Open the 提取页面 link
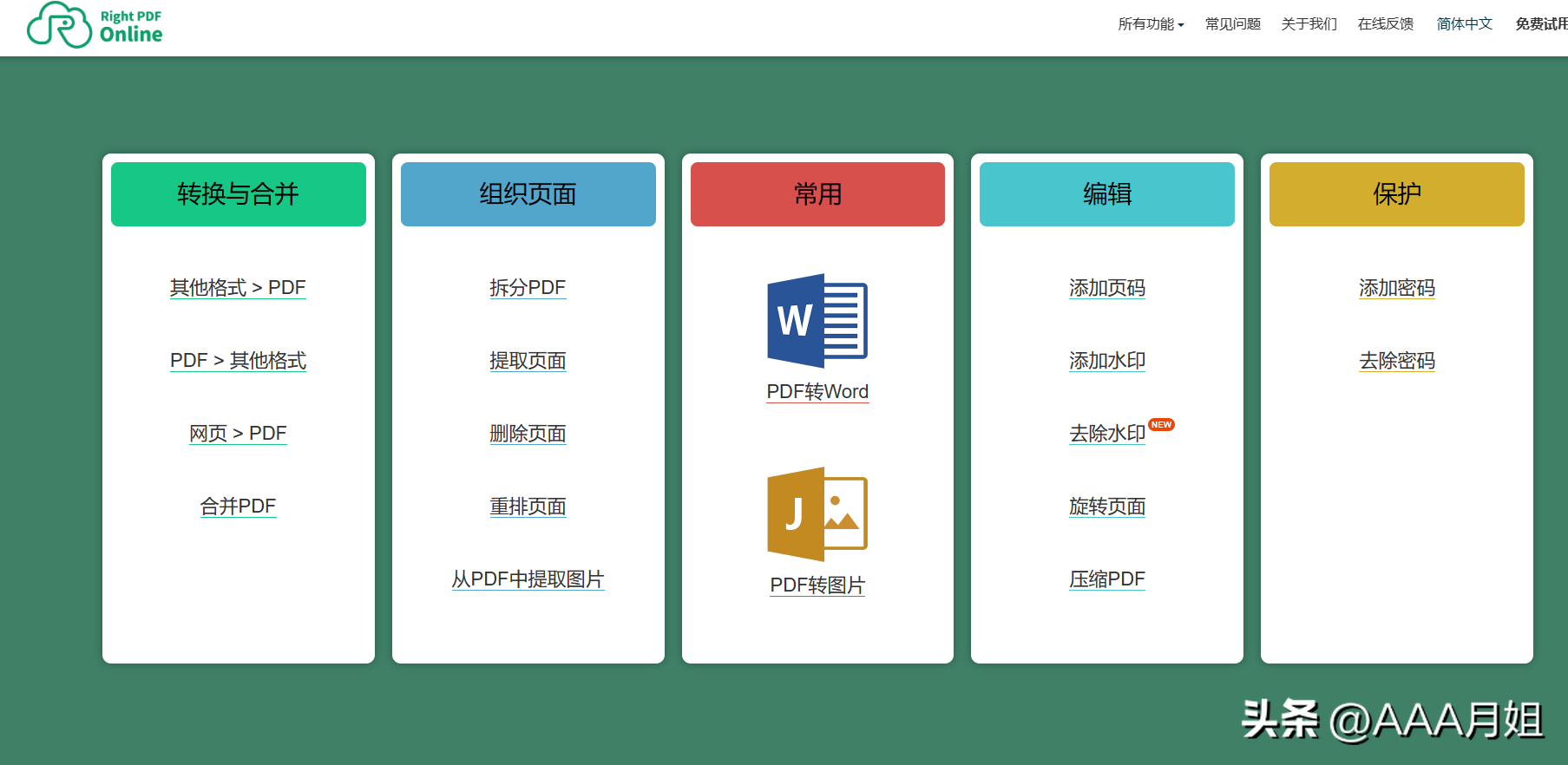This screenshot has height=765, width=1568. tap(528, 361)
